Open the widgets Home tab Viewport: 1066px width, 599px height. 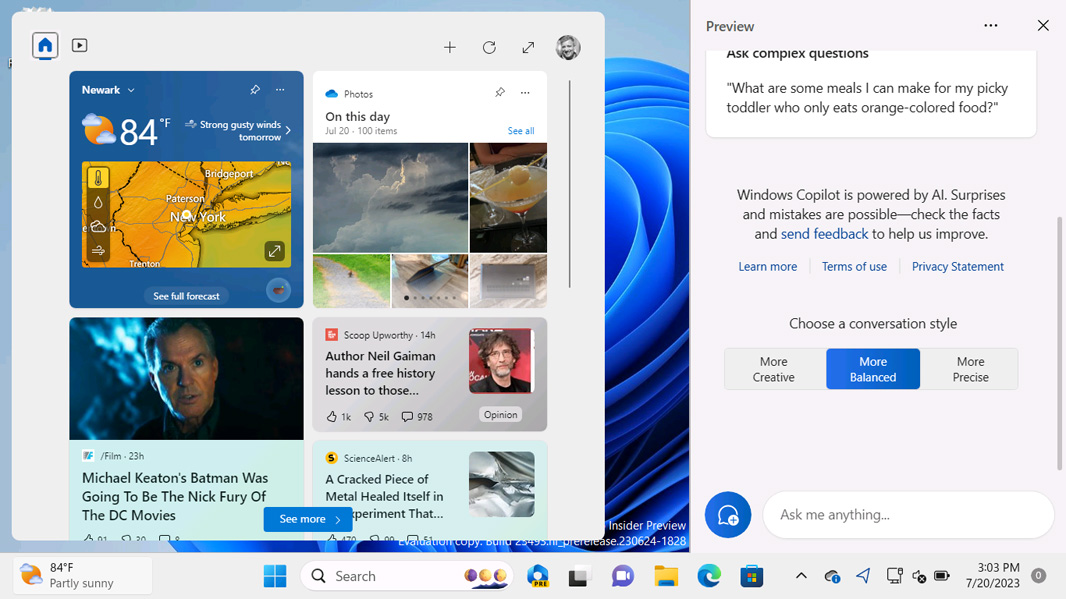point(45,46)
